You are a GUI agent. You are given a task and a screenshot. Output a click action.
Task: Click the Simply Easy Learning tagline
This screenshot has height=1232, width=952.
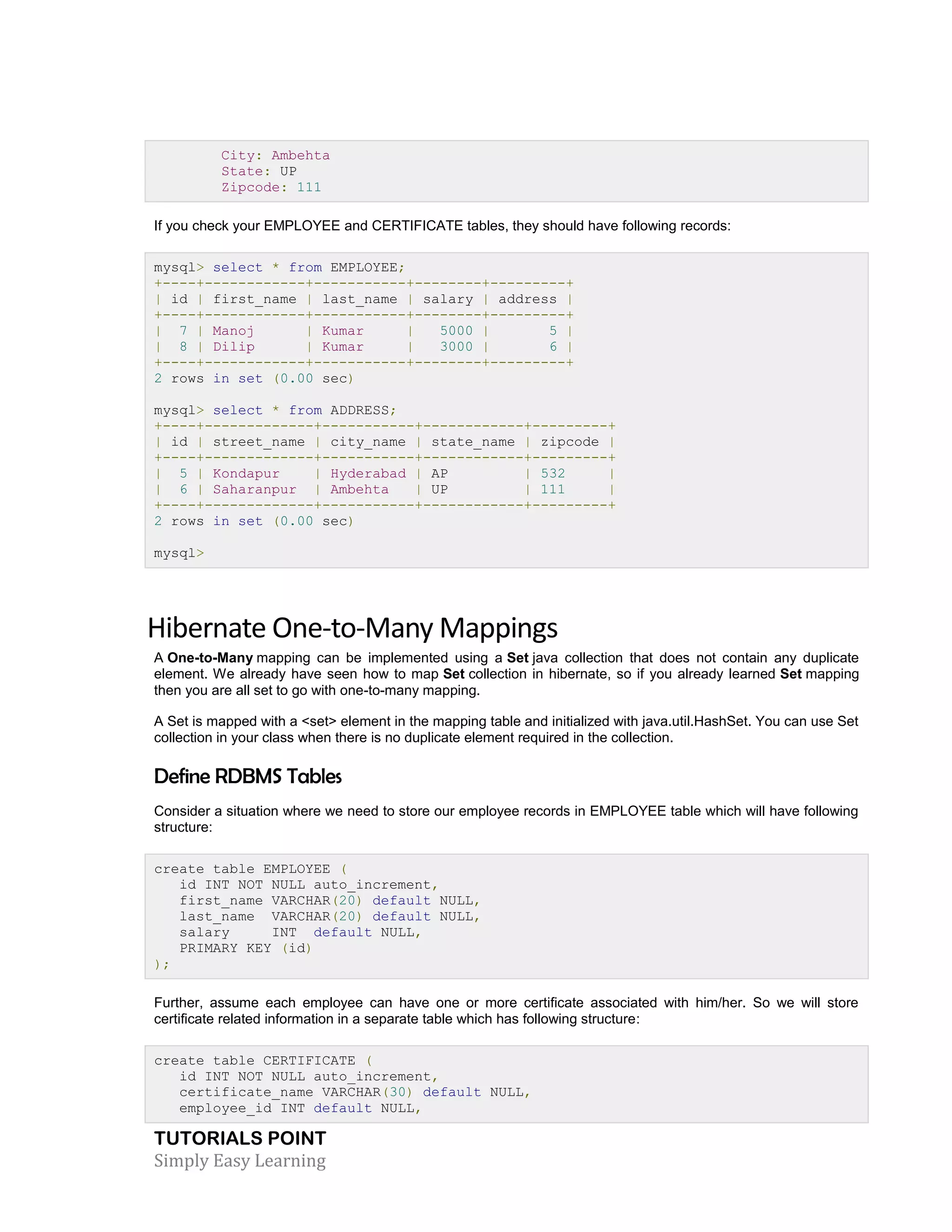(x=240, y=1161)
